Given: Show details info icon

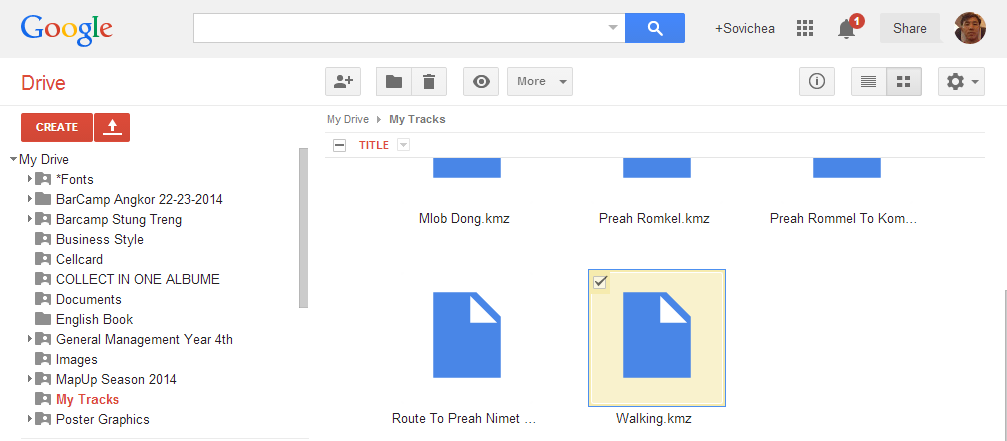Looking at the screenshot, I should tap(817, 82).
